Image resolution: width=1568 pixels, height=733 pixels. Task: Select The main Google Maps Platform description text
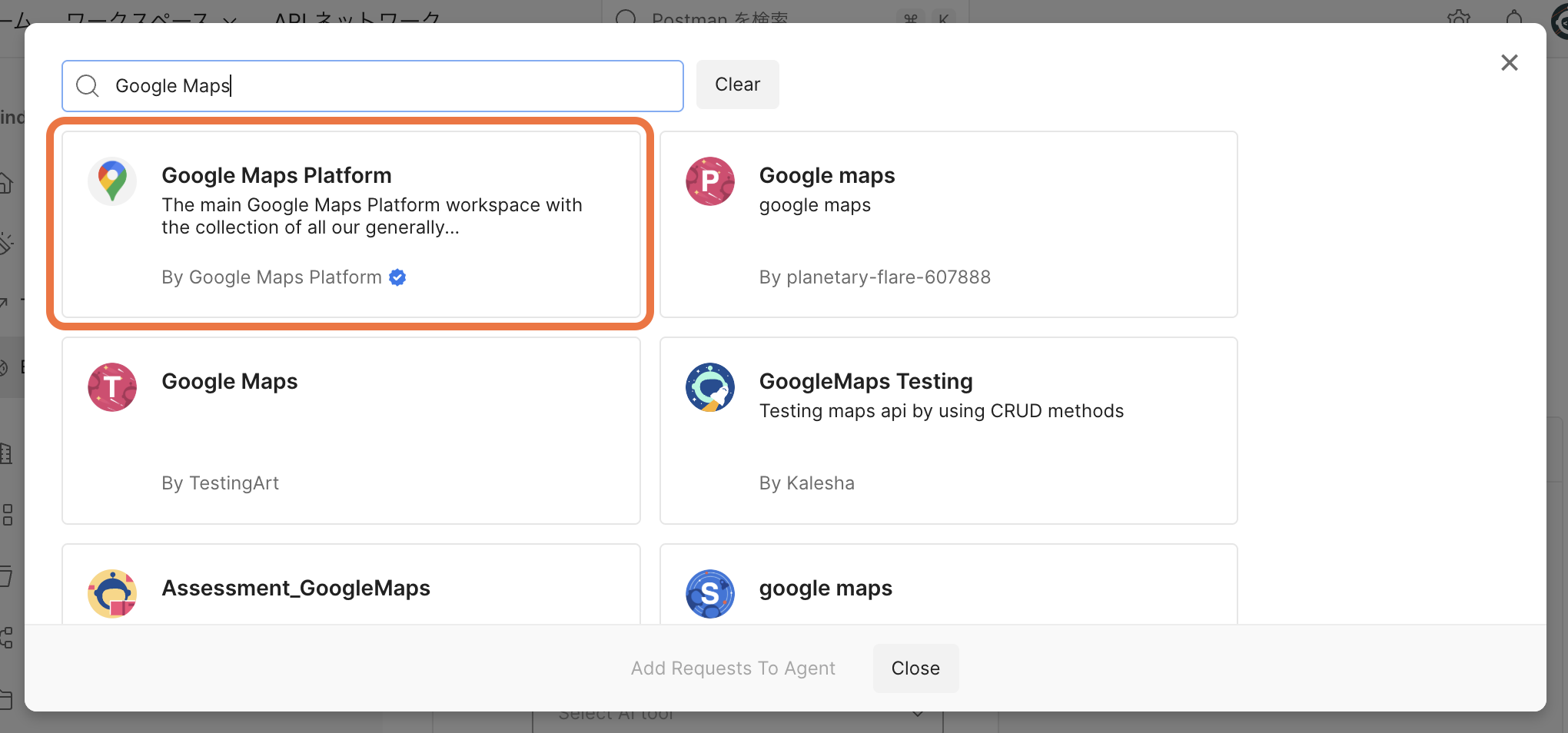click(x=372, y=216)
